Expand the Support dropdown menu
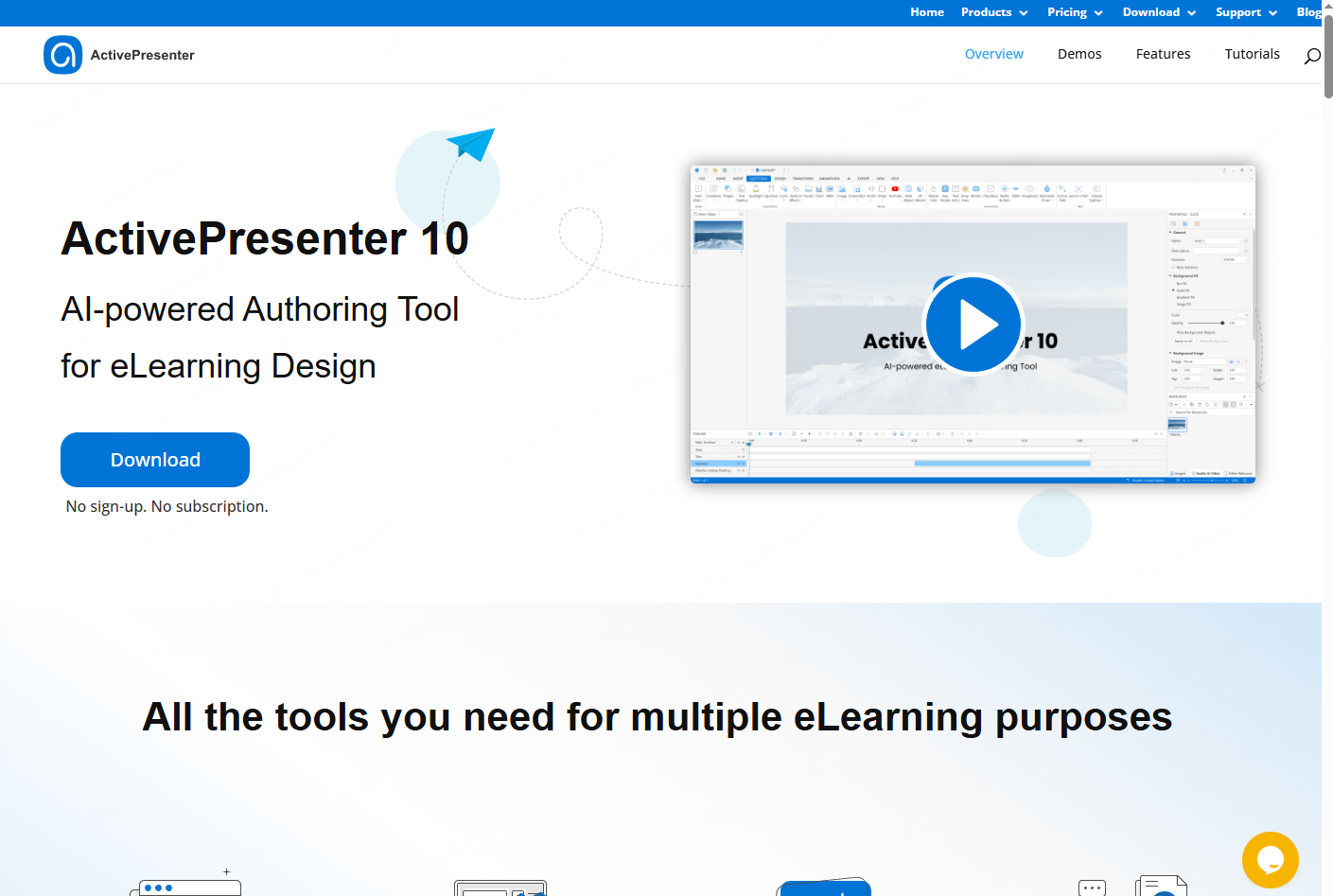The height and width of the screenshot is (896, 1333). tap(1246, 12)
